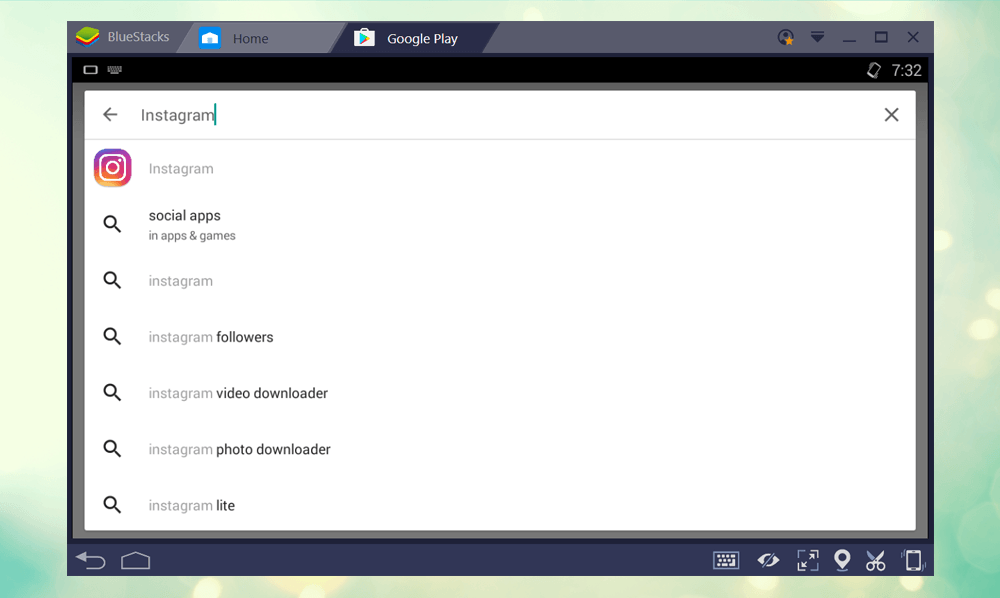
Task: Tap the Android home button
Action: [134, 561]
